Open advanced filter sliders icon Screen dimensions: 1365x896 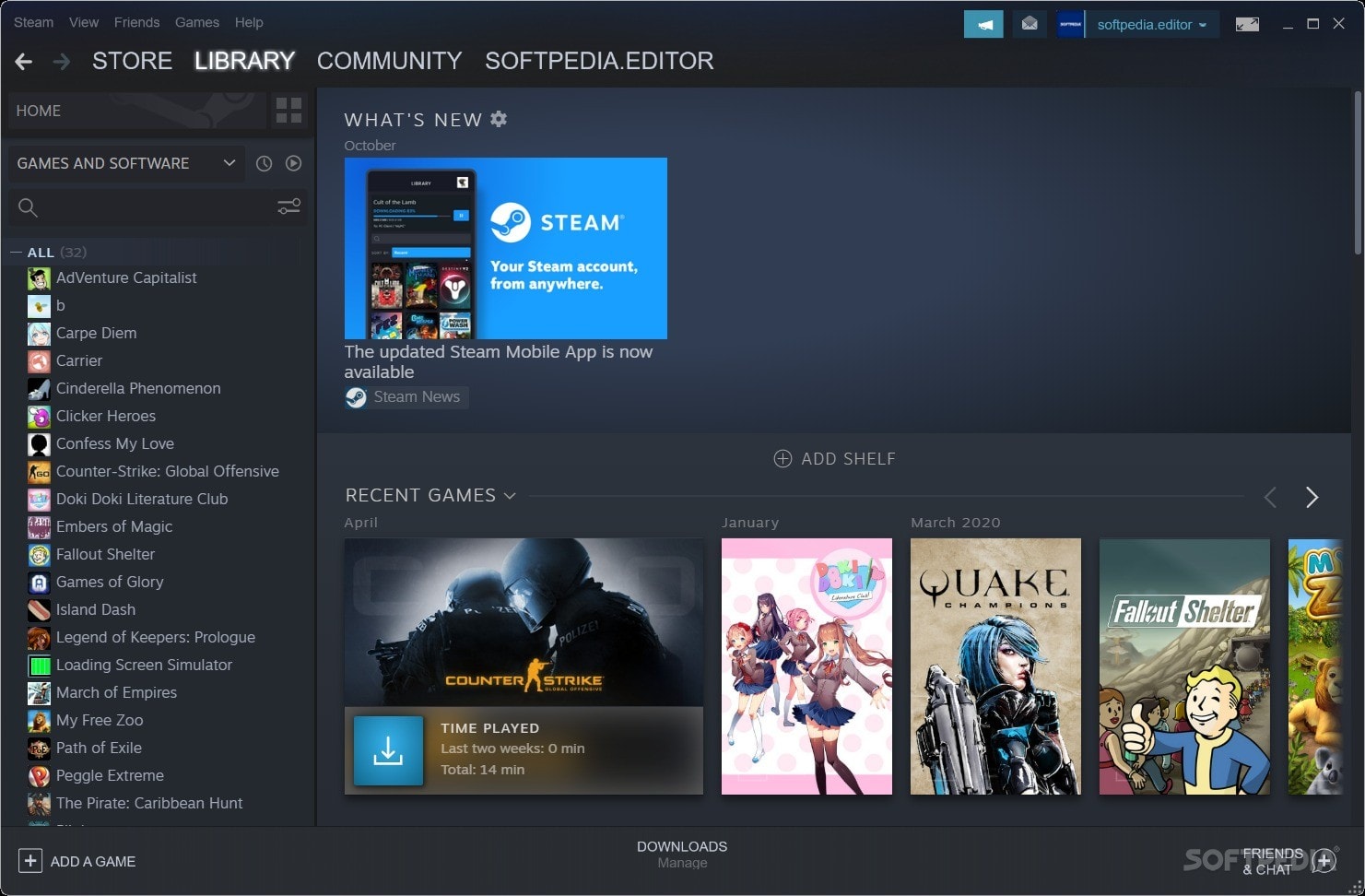(288, 206)
